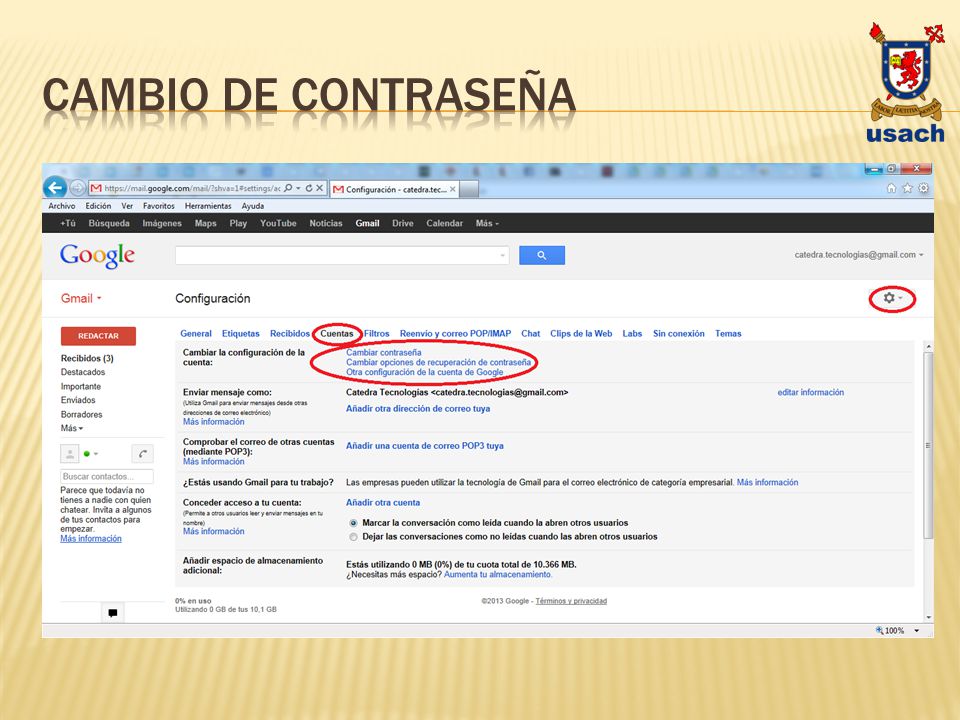Refresh the page using reload icon
This screenshot has height=720, width=960.
(x=309, y=188)
